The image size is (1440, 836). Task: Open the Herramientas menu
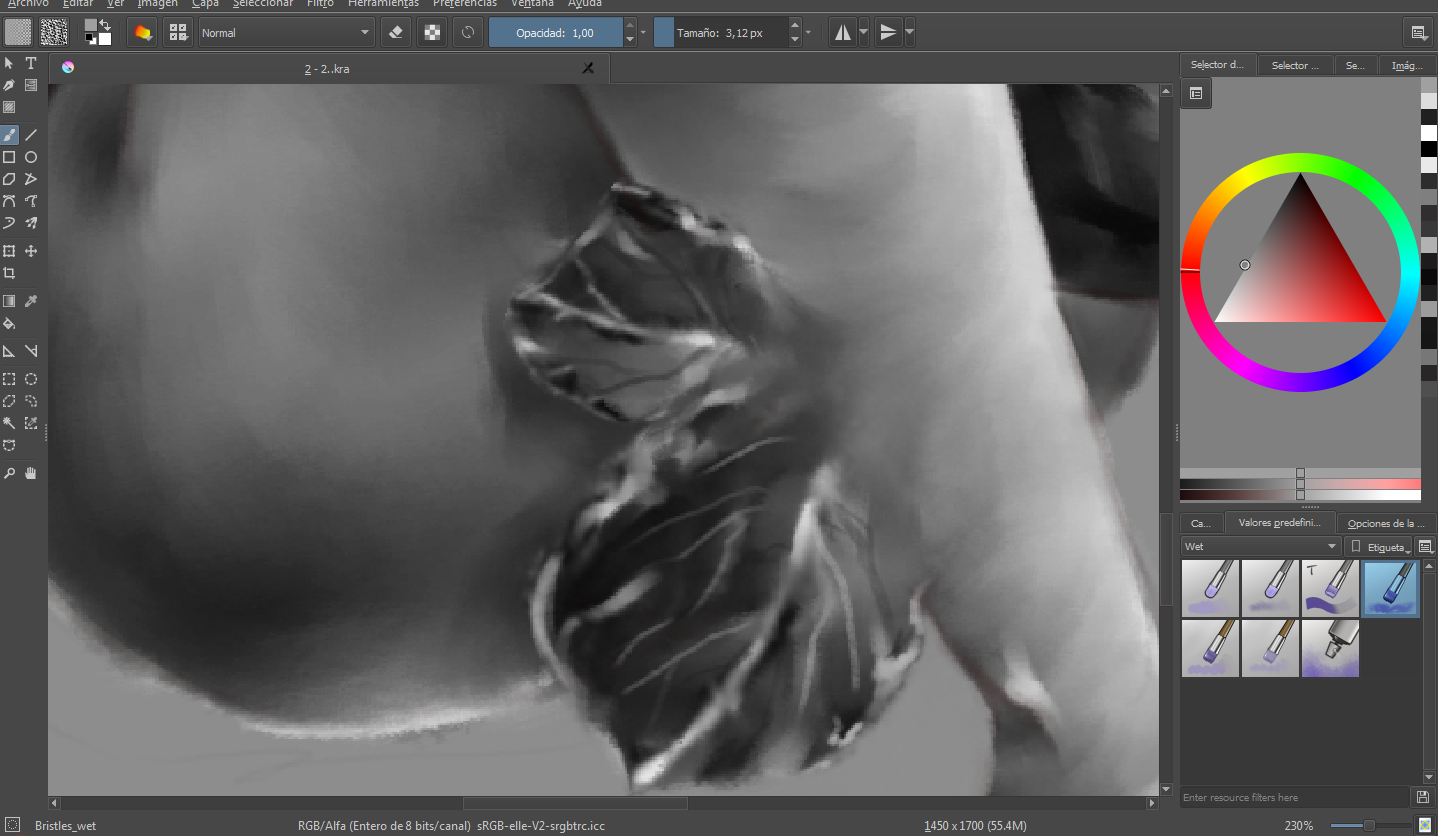[x=384, y=4]
